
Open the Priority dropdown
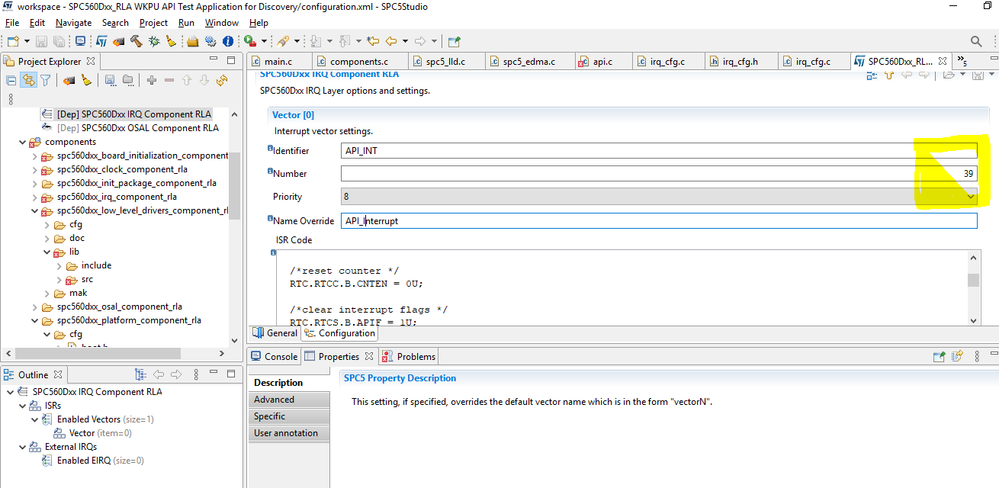(x=971, y=197)
